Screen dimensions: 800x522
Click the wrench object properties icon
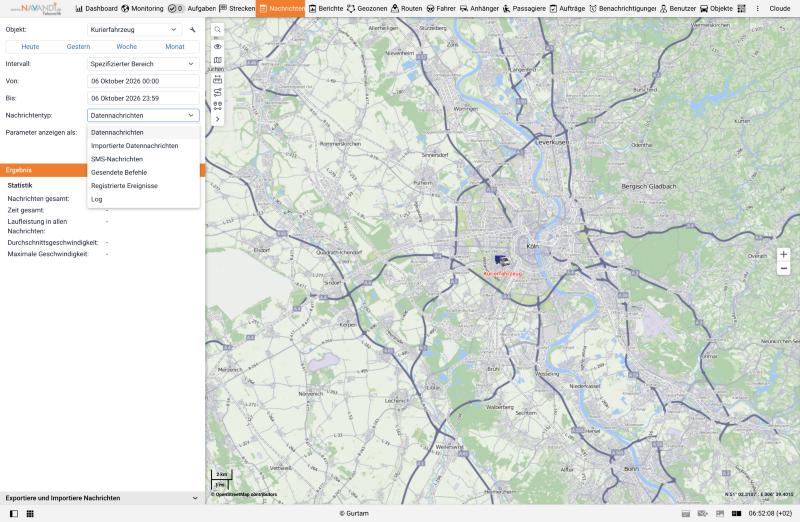click(x=192, y=30)
